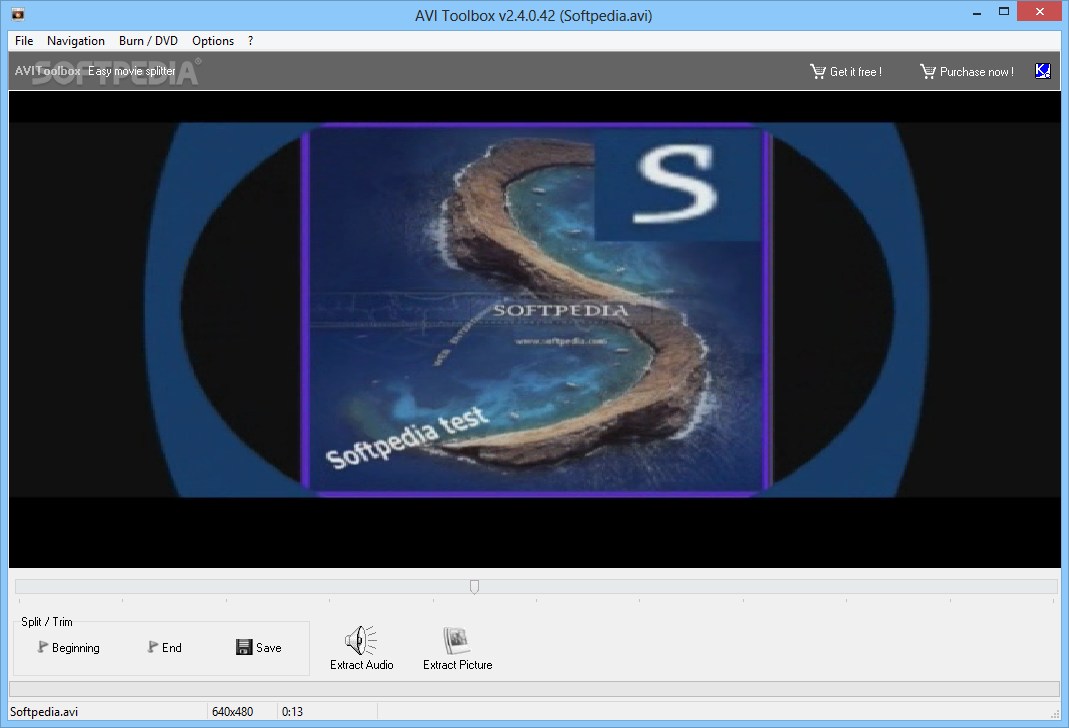Click the Purchase now ! link text
Viewport: 1069px width, 728px height.
tap(976, 72)
